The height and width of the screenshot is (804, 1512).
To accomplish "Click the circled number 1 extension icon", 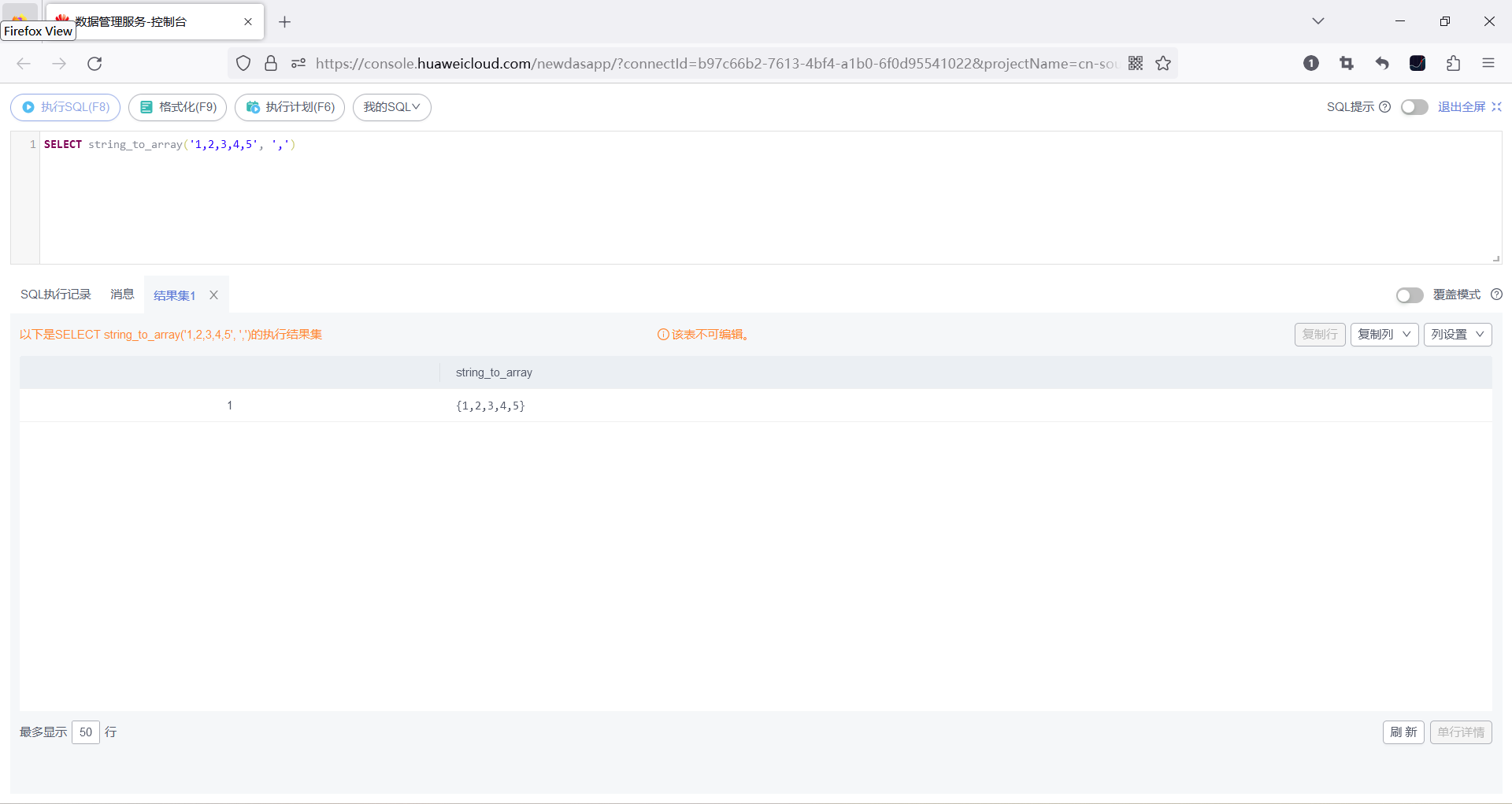I will [1311, 64].
